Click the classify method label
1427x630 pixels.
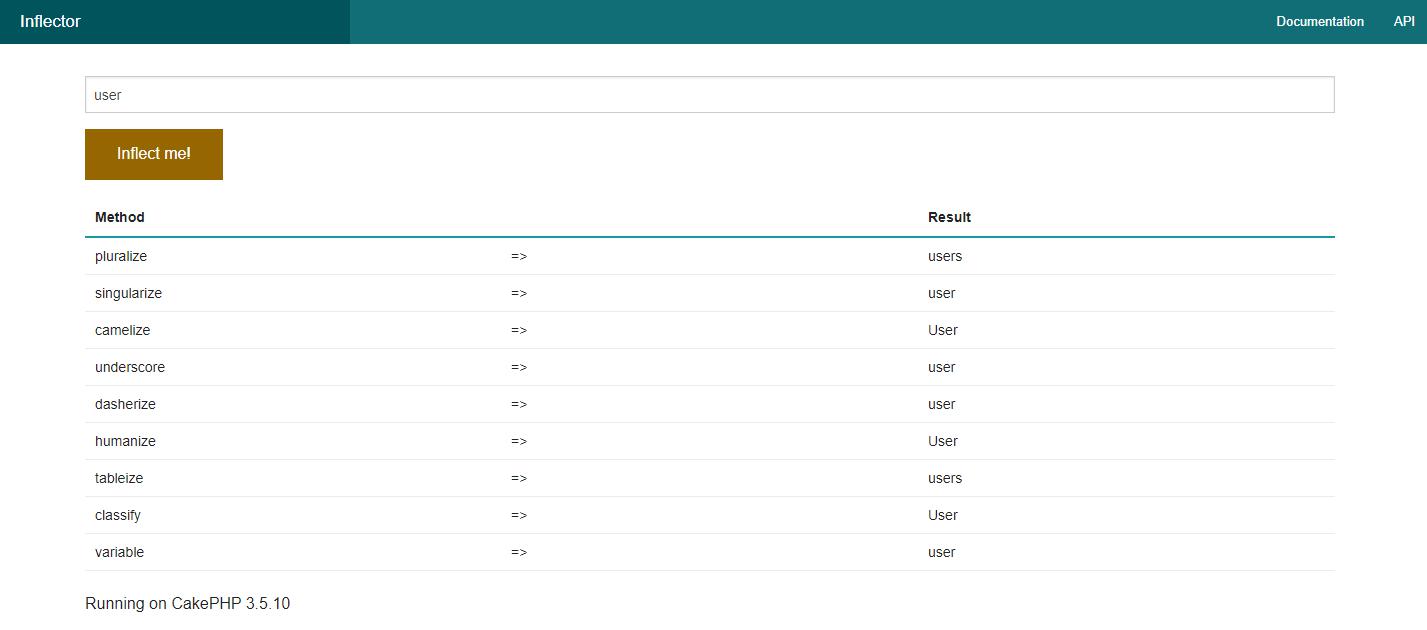point(118,515)
